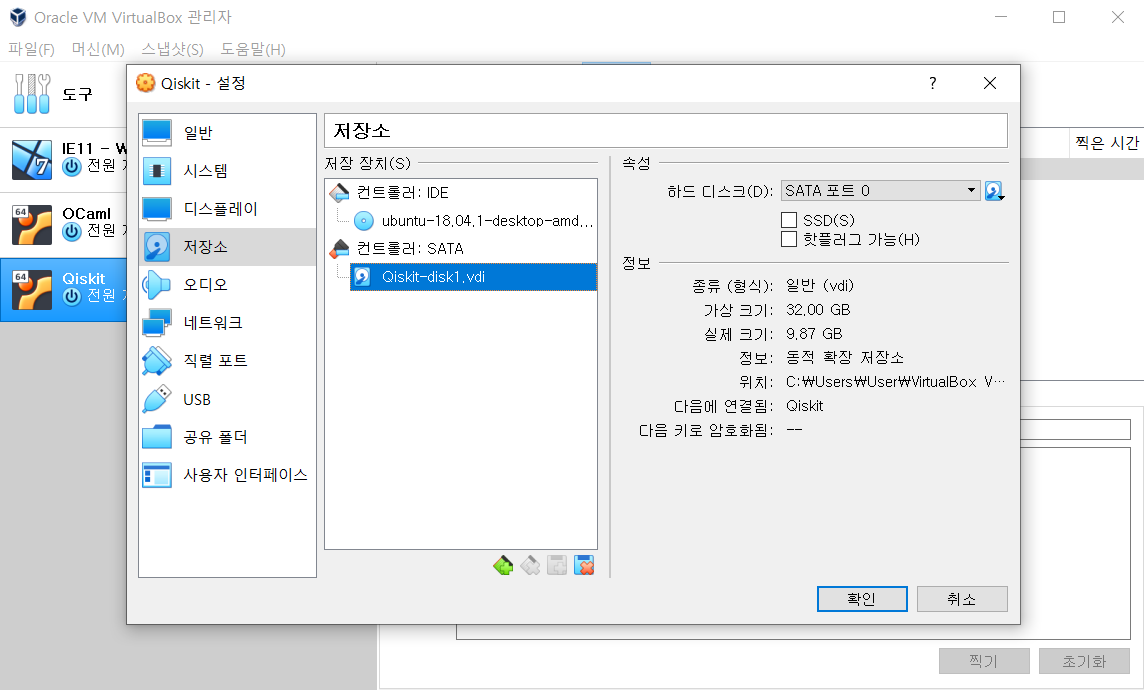Open the 사용자 인터페이스 settings category
Viewport: 1144px width, 690px height.
tap(227, 475)
